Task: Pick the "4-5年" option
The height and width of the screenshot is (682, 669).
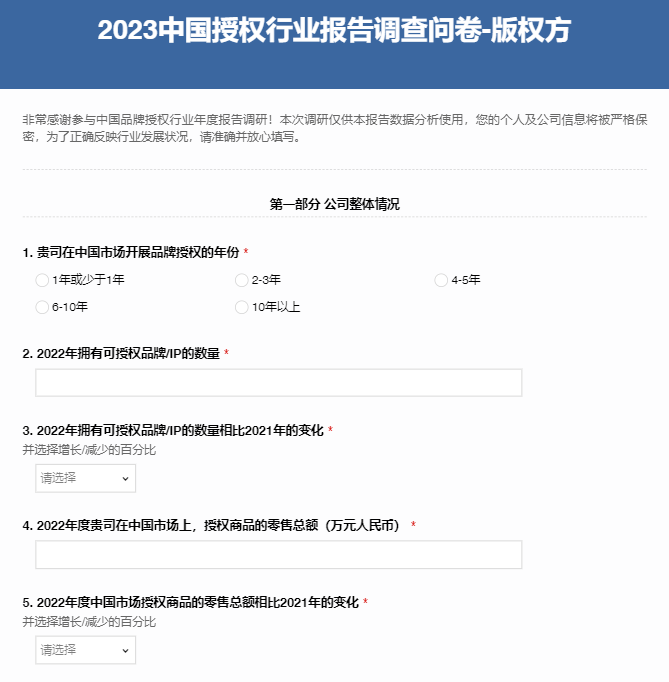Action: point(441,280)
